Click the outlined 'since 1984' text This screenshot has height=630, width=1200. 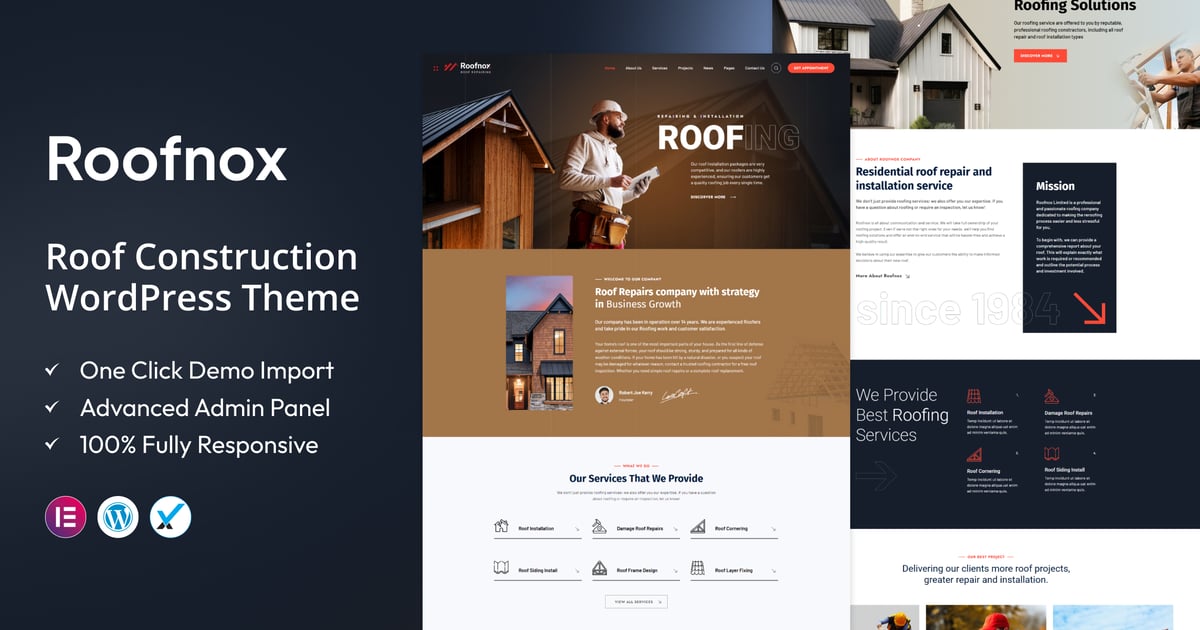(957, 309)
